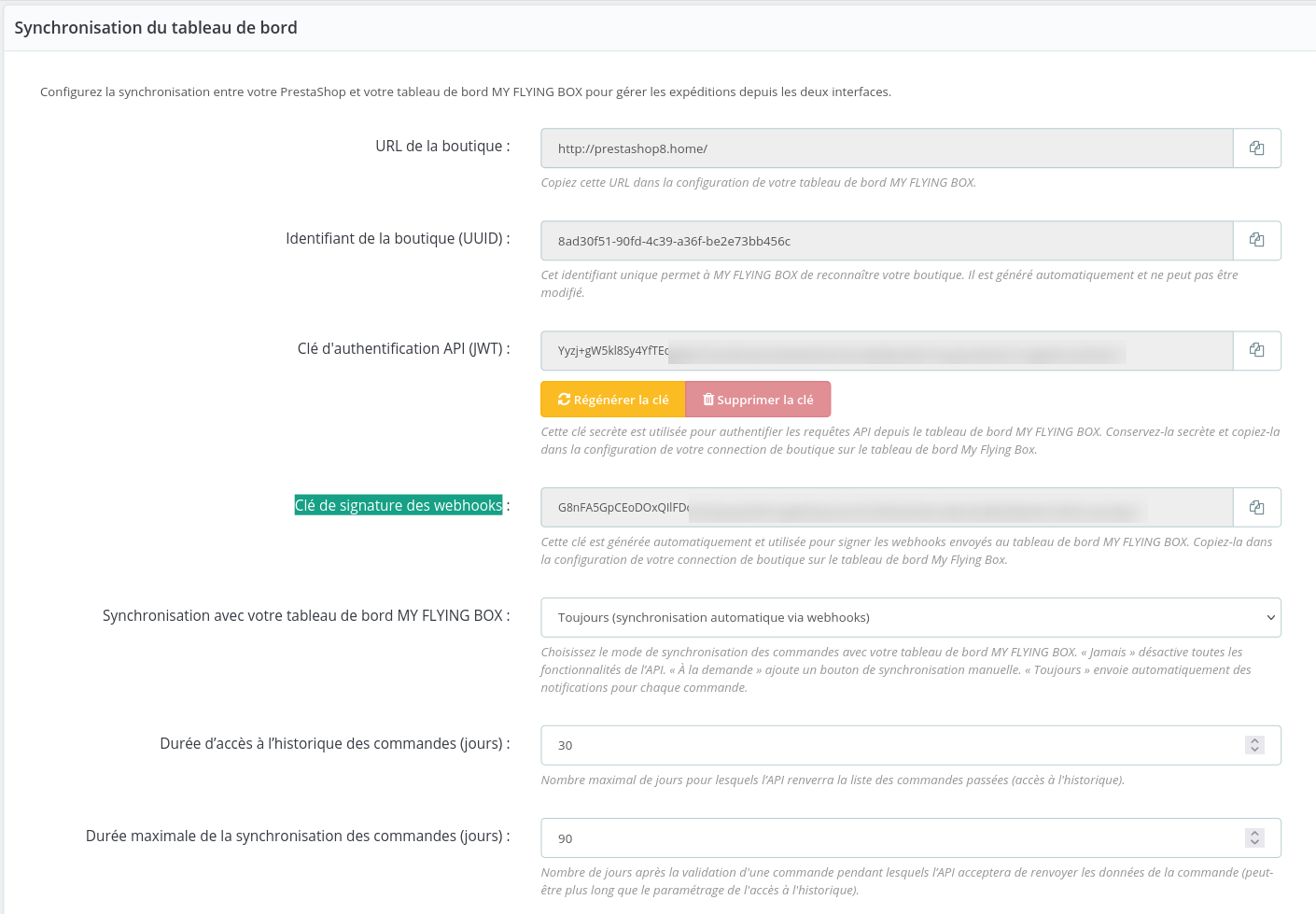Viewport: 1316px width, 914px height.
Task: Decrease order history access duration
Action: [x=1254, y=750]
